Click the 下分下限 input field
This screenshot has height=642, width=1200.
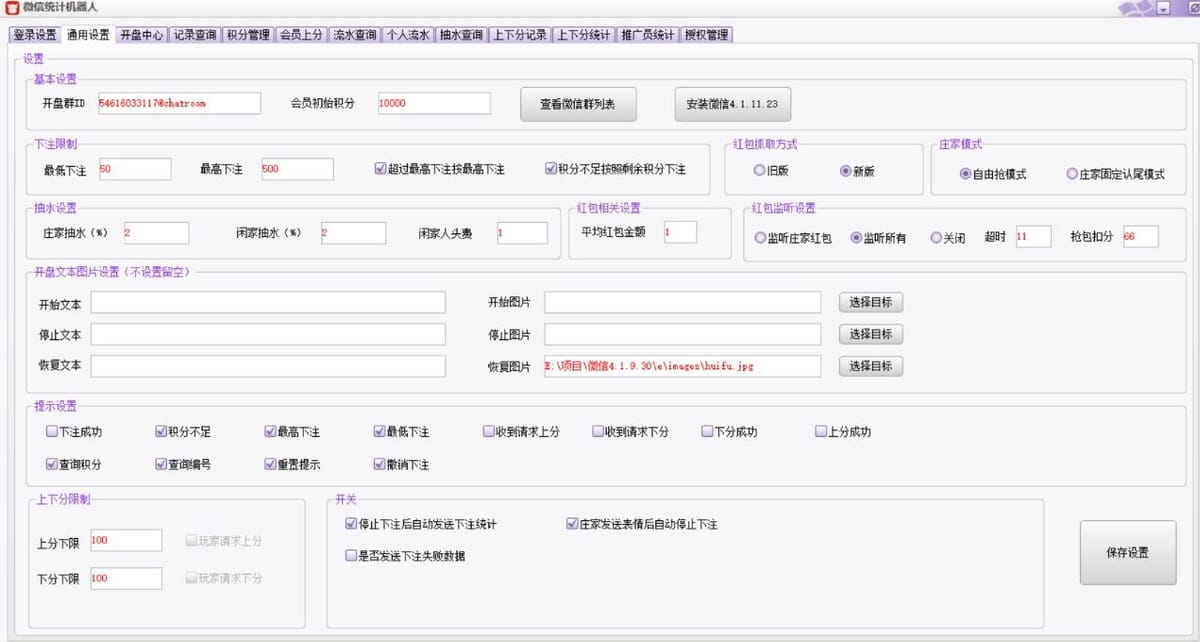click(x=125, y=578)
